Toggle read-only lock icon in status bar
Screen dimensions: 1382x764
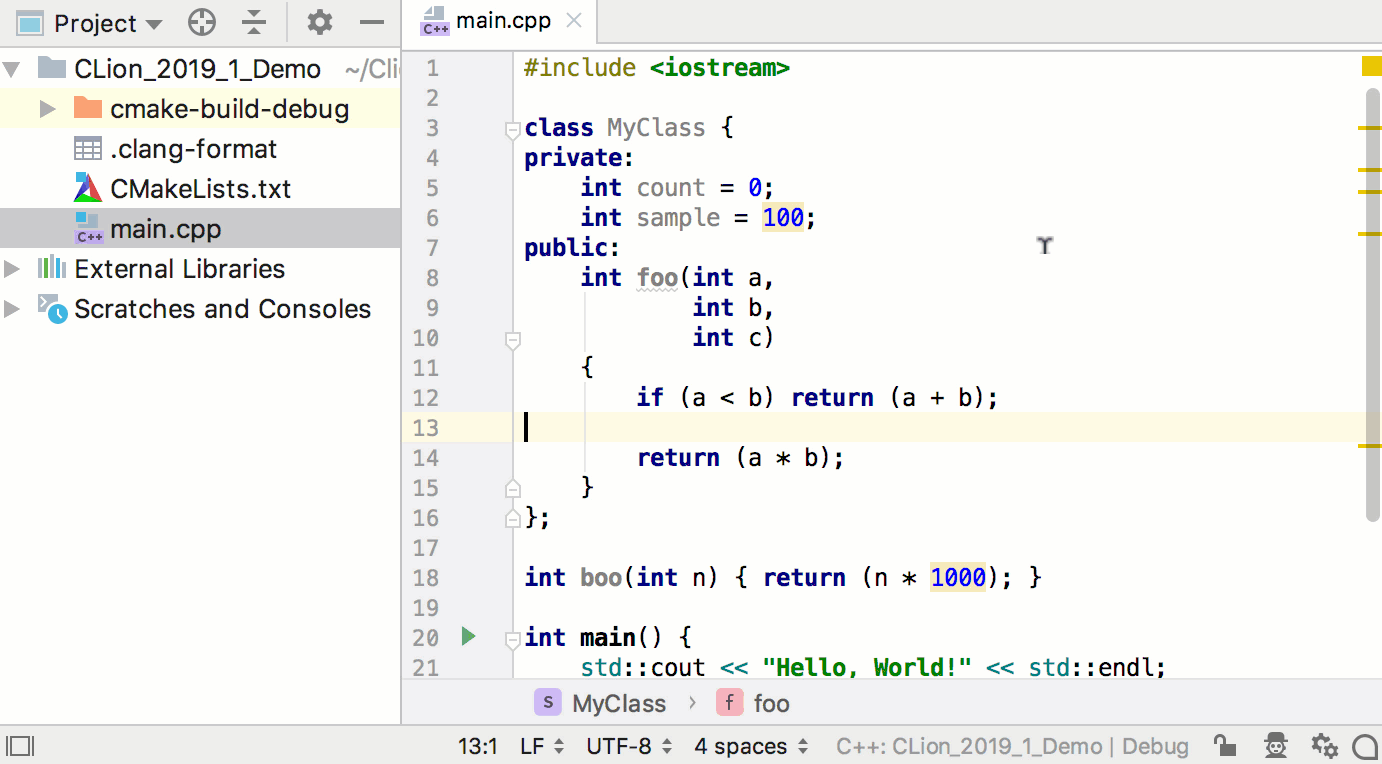(x=1223, y=746)
